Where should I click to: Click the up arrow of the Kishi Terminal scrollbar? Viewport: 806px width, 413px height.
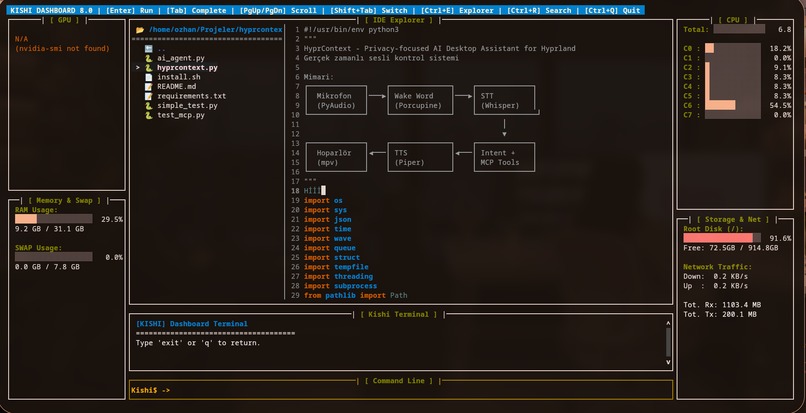click(x=668, y=324)
